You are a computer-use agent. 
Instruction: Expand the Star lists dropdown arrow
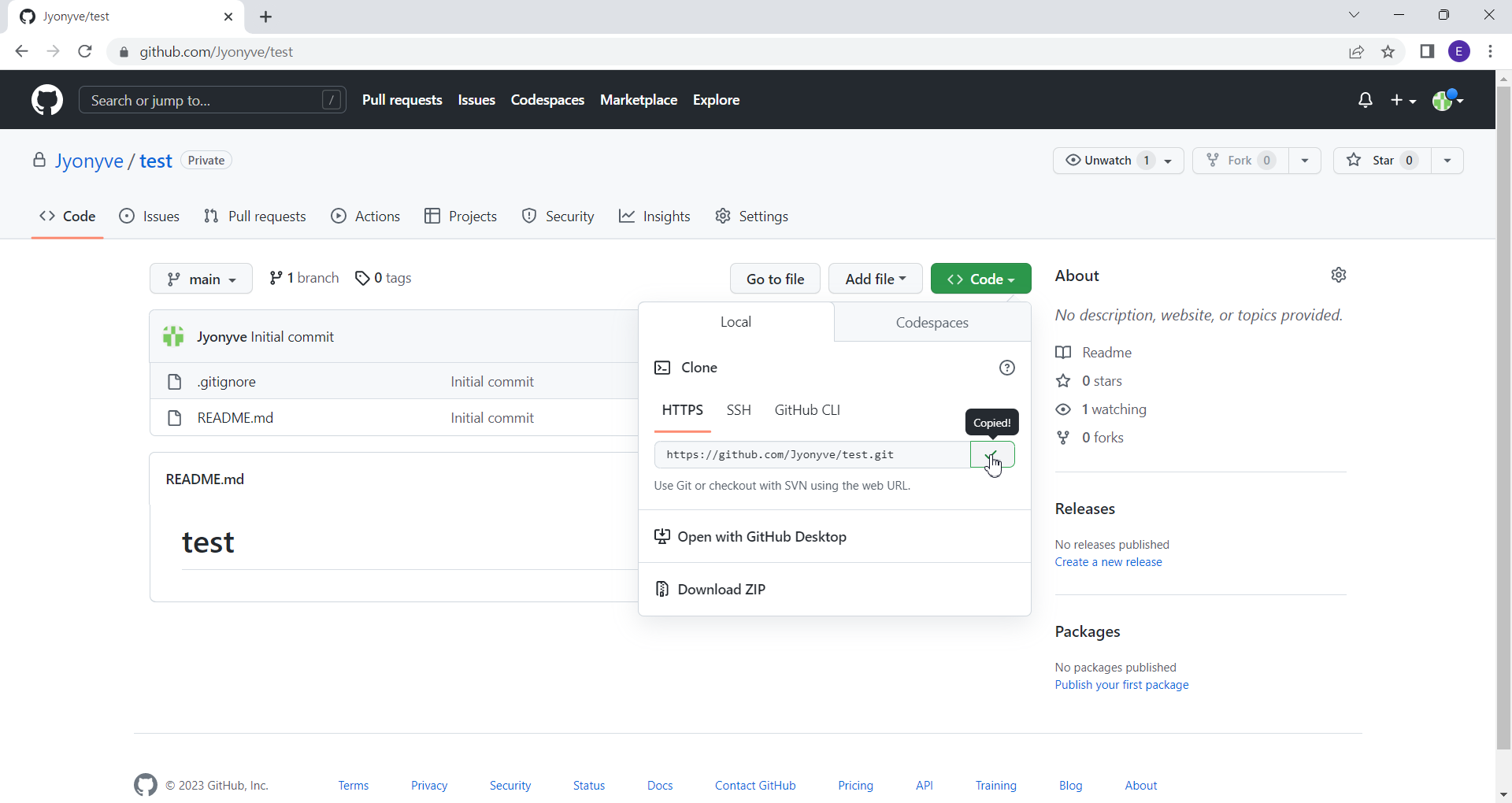pos(1447,161)
